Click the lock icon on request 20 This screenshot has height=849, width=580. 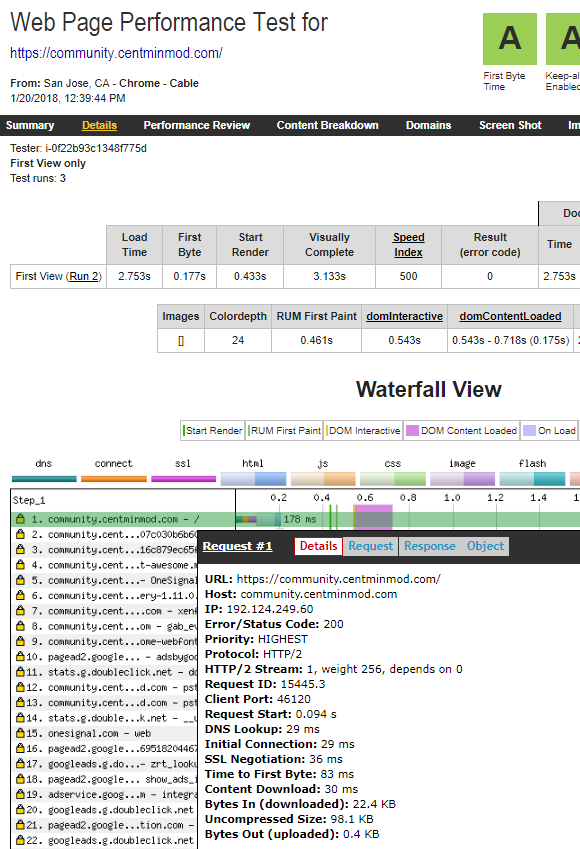(x=20, y=809)
